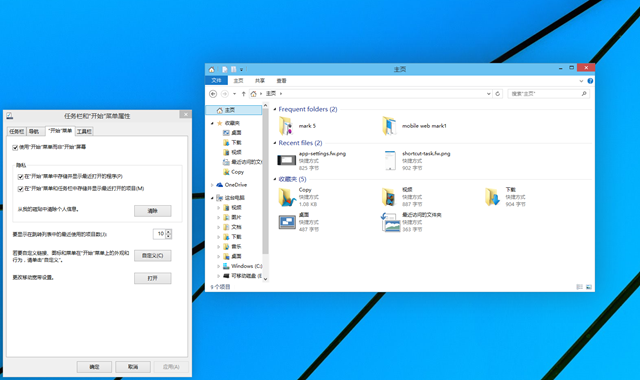Collapse the 收藏夹 (5) group header
Screen dimensions: 640x380
pyautogui.click(x=275, y=179)
